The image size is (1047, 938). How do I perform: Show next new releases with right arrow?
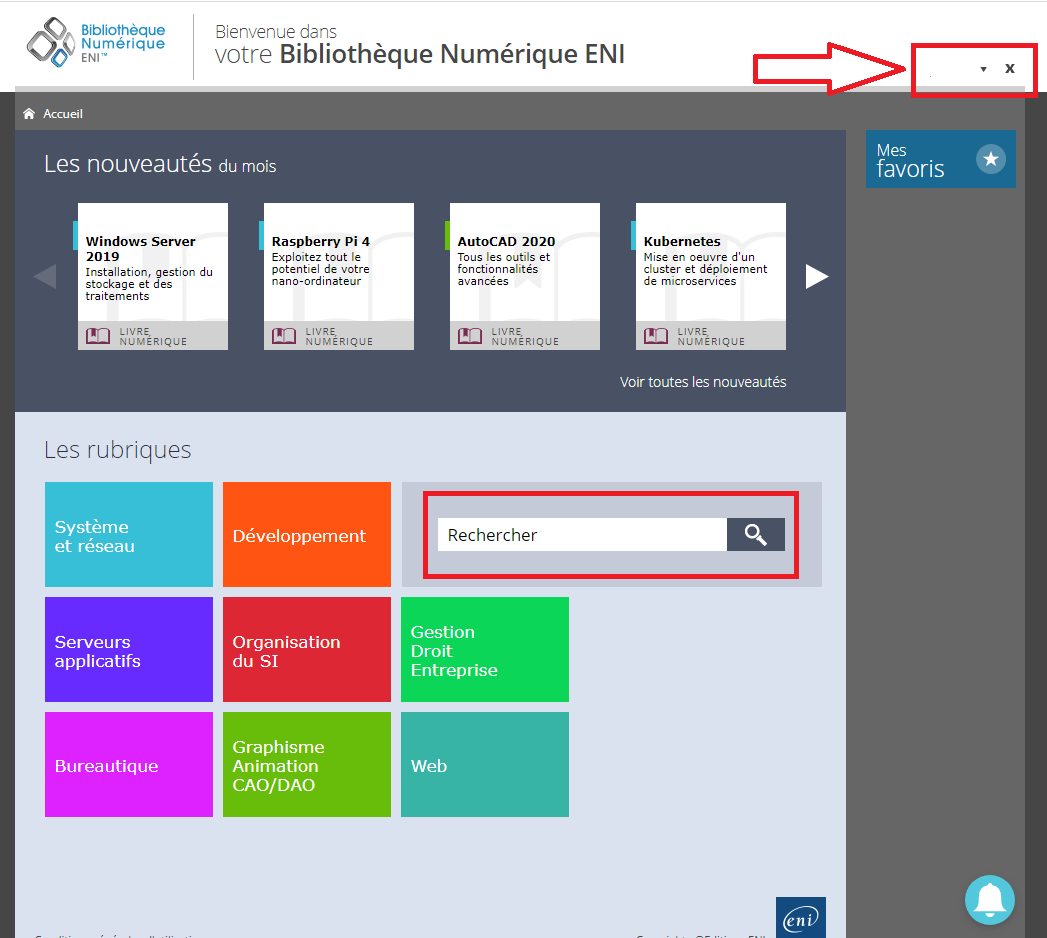(x=817, y=276)
